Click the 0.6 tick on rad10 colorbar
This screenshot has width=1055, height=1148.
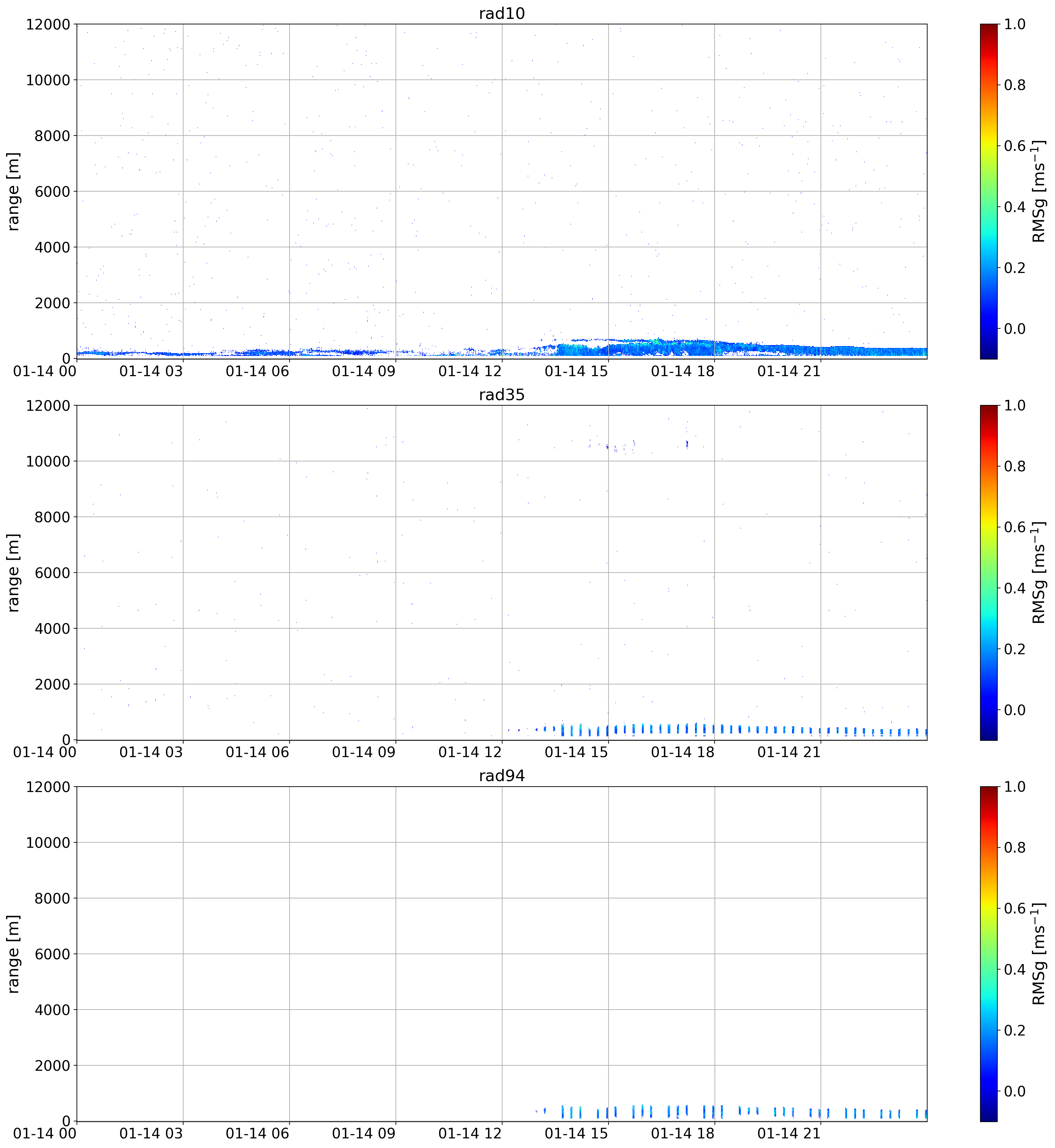1015,146
